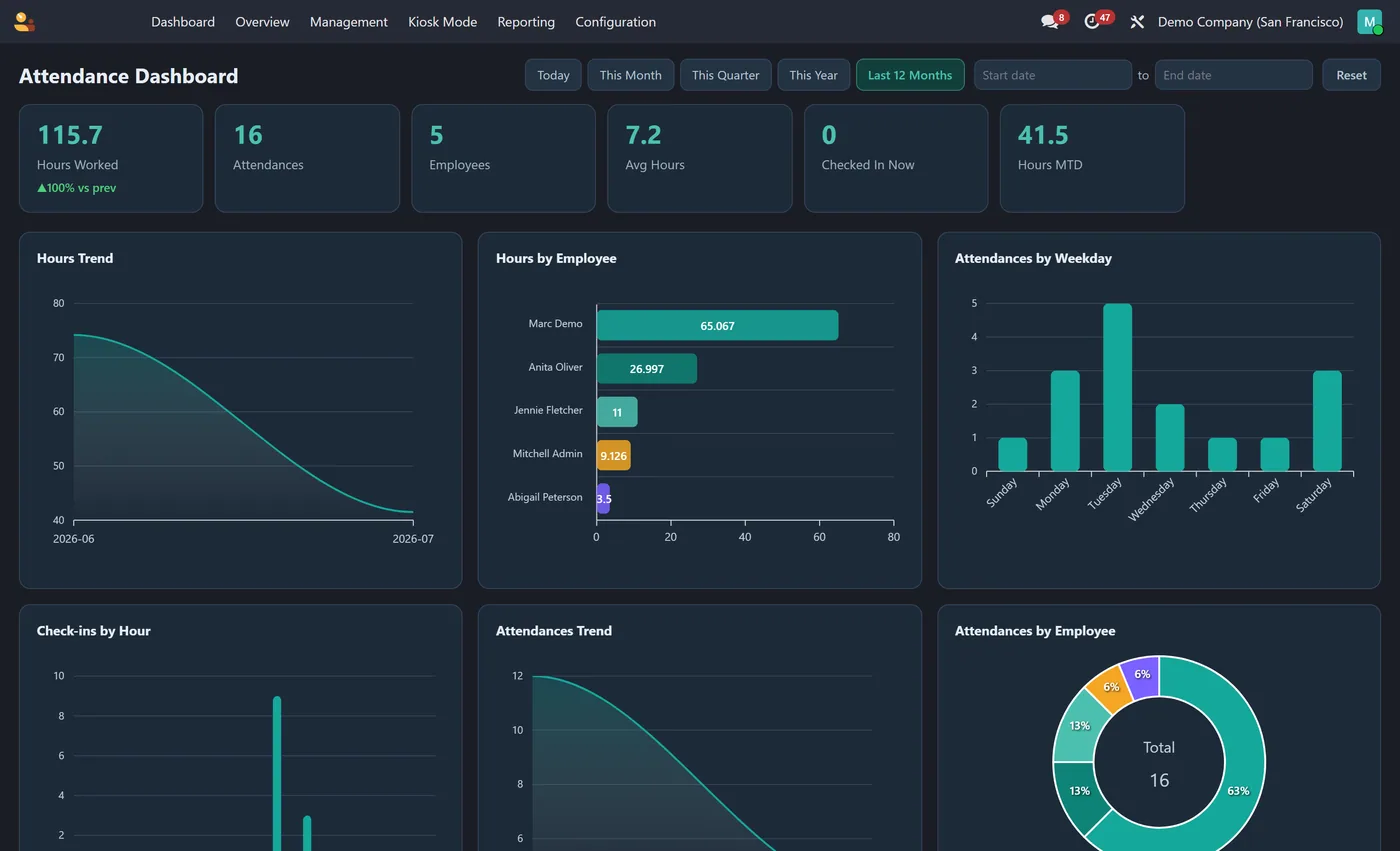Click the "▲100% vs prev" indicator

[x=77, y=188]
